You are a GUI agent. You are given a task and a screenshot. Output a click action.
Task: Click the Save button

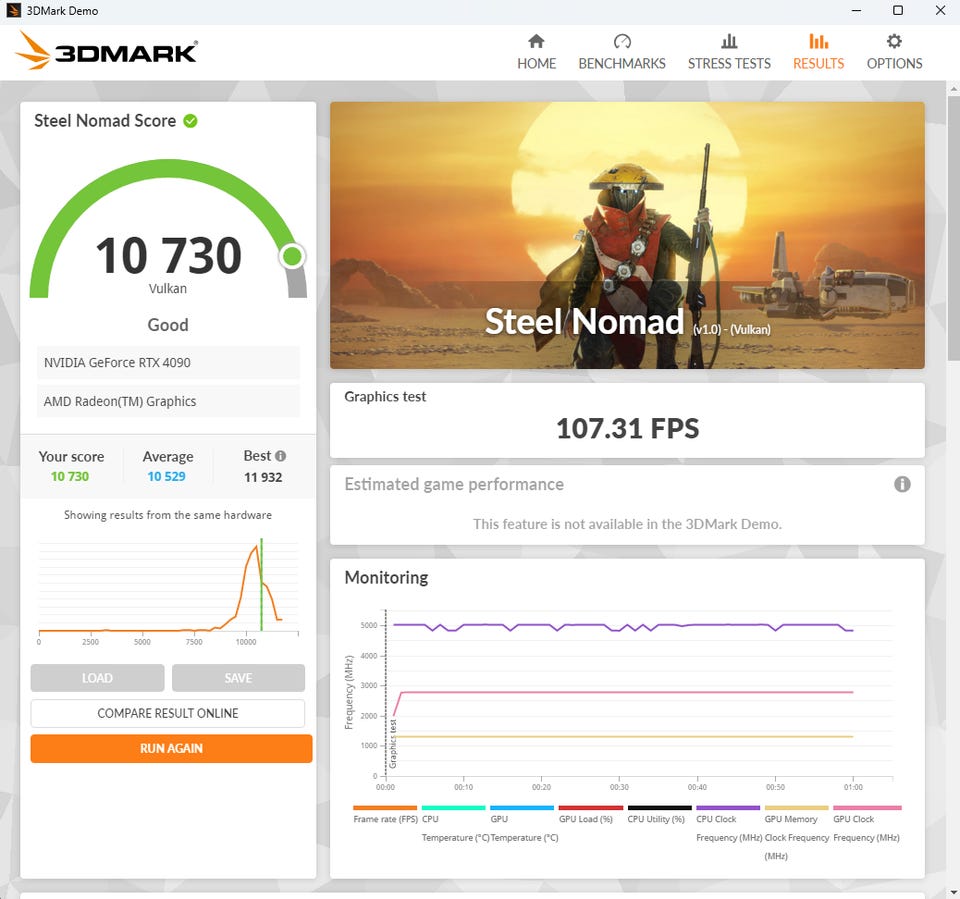[238, 678]
